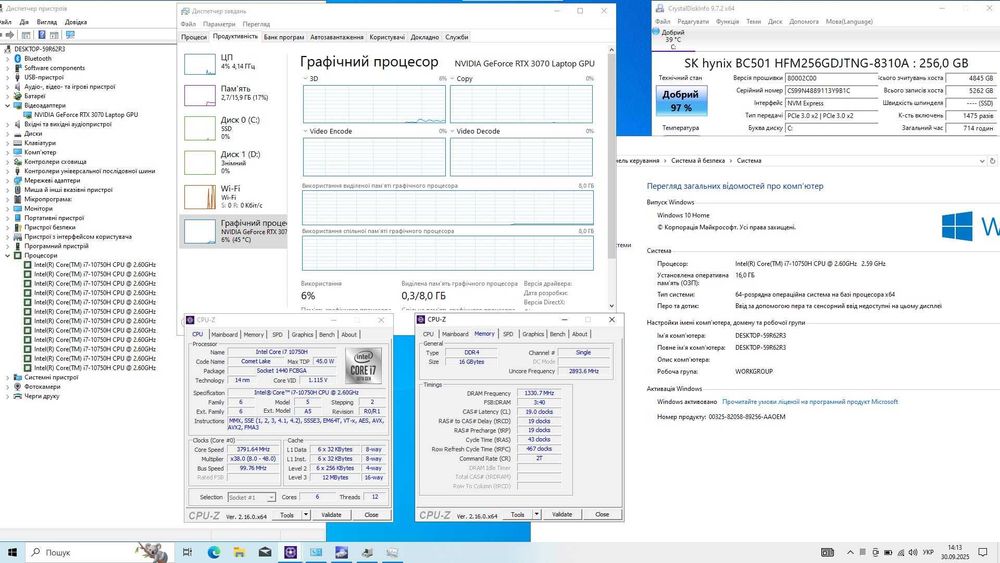Image resolution: width=1000 pixels, height=563 pixels.
Task: Expand the Клавіатури category
Action: tap(8, 143)
